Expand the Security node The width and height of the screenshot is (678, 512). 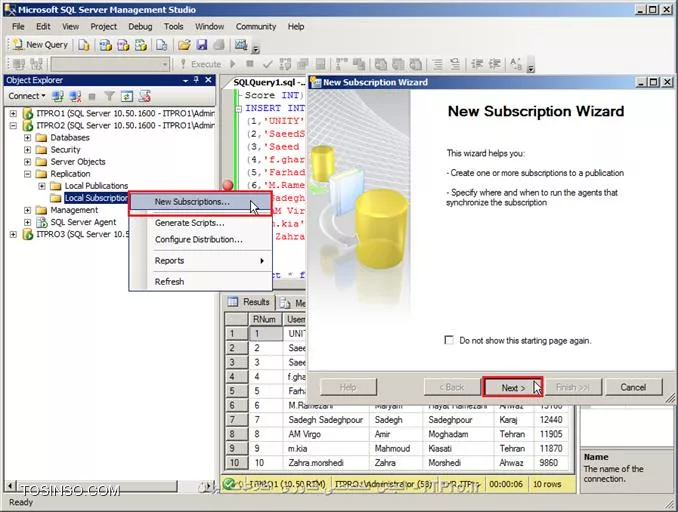click(x=28, y=150)
